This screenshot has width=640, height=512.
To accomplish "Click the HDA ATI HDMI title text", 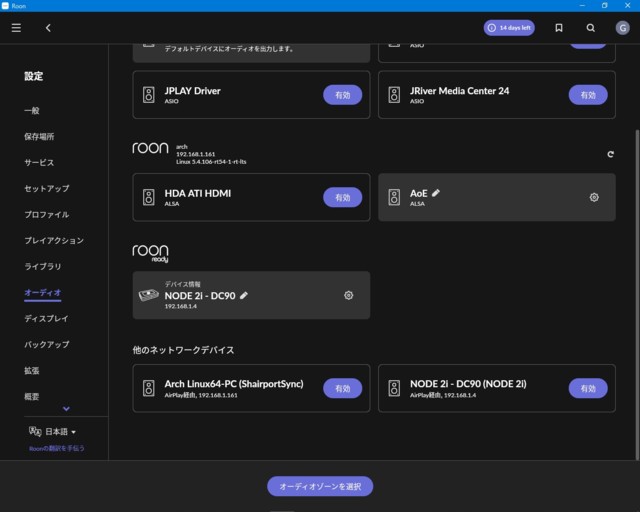I will coord(198,193).
